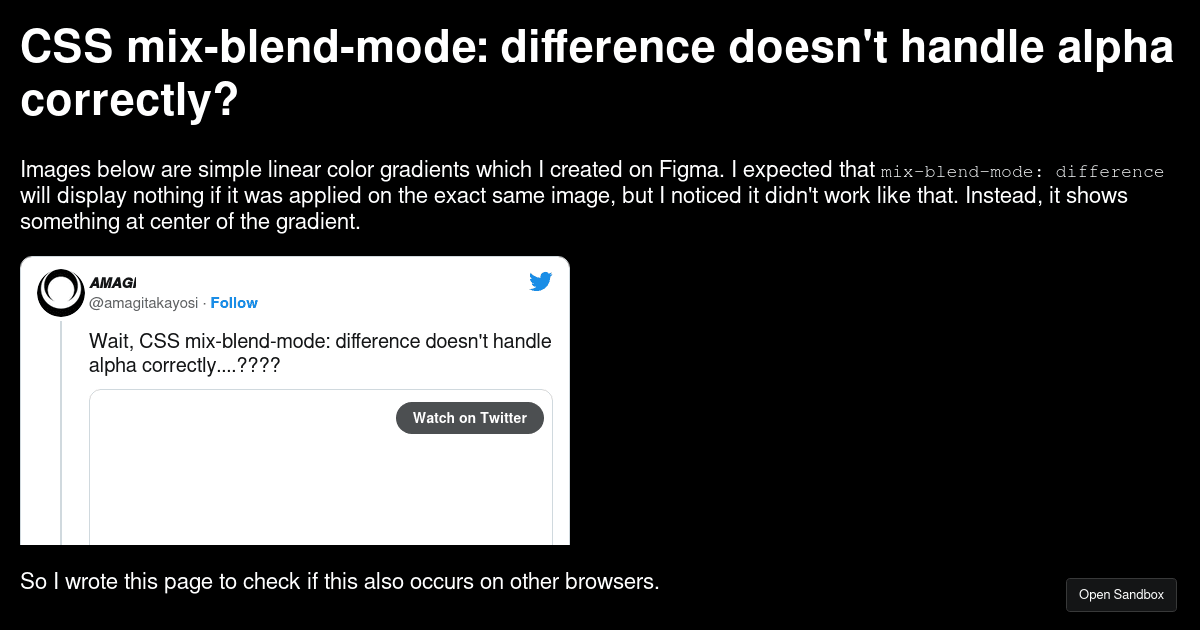The height and width of the screenshot is (630, 1200).
Task: Click the Follow link for @amagitakayosi
Action: click(x=234, y=303)
